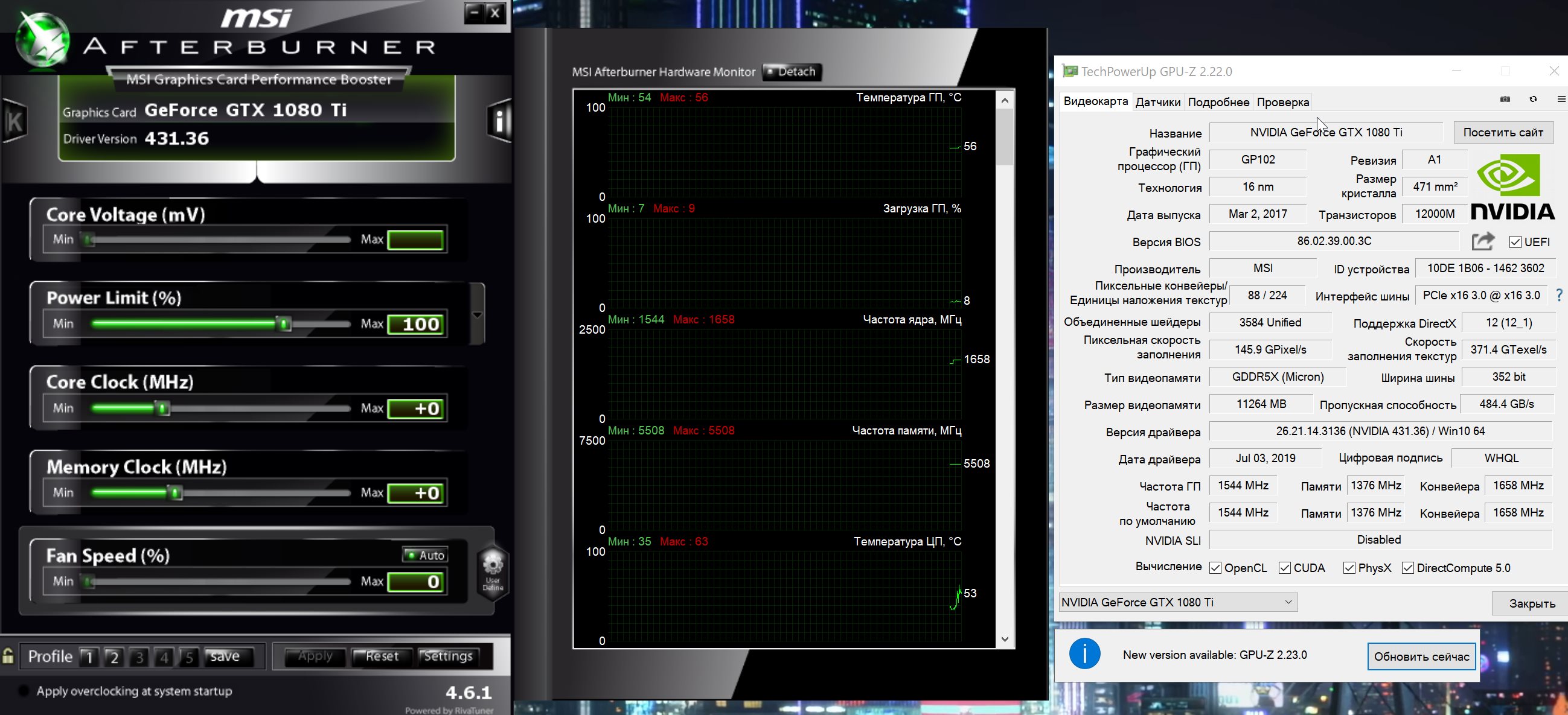This screenshot has width=1568, height=715.
Task: Click the GPU-Z refresh icon
Action: (x=1534, y=99)
